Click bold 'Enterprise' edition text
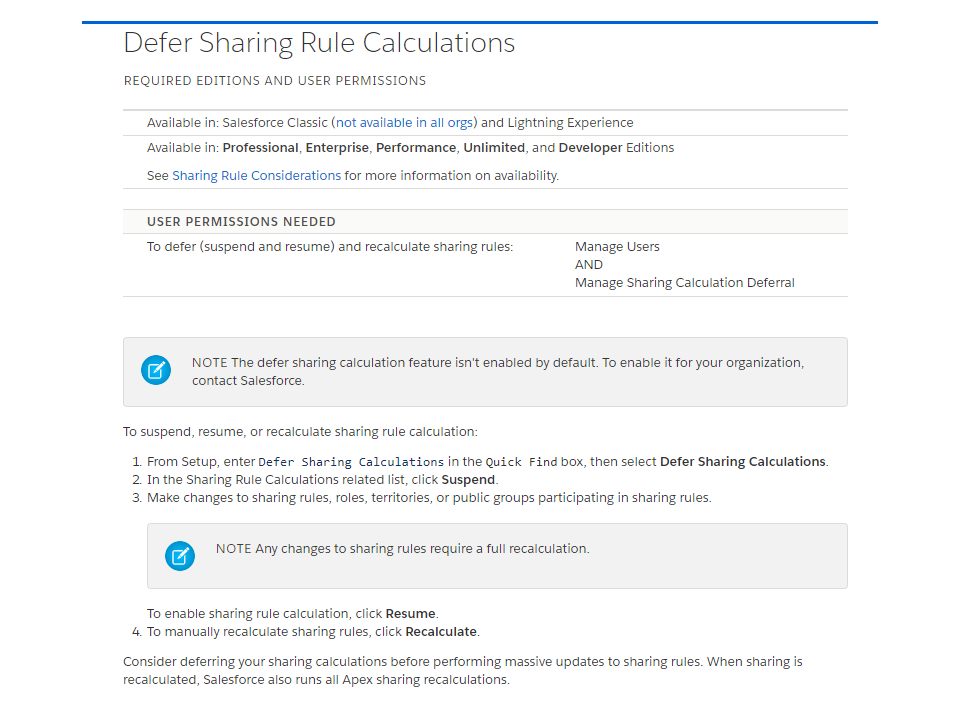Screen dimensions: 960x720 [337, 148]
